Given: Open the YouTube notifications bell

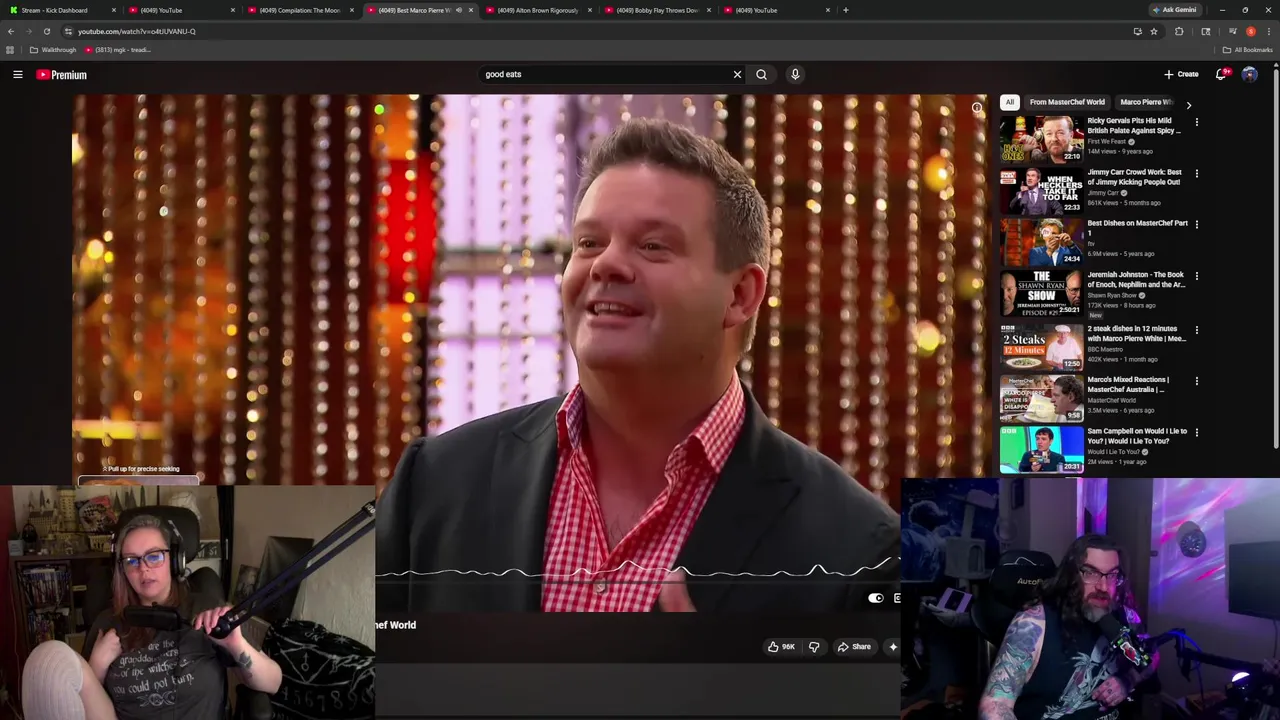Looking at the screenshot, I should click(1221, 74).
